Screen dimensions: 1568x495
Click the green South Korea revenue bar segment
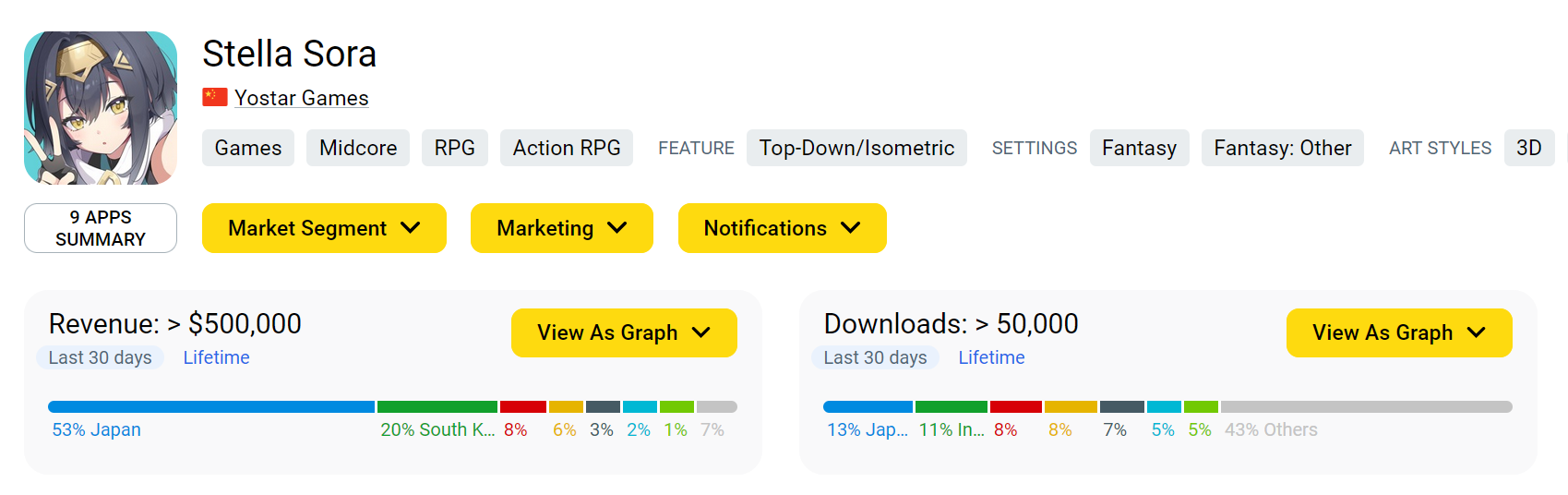[x=437, y=406]
